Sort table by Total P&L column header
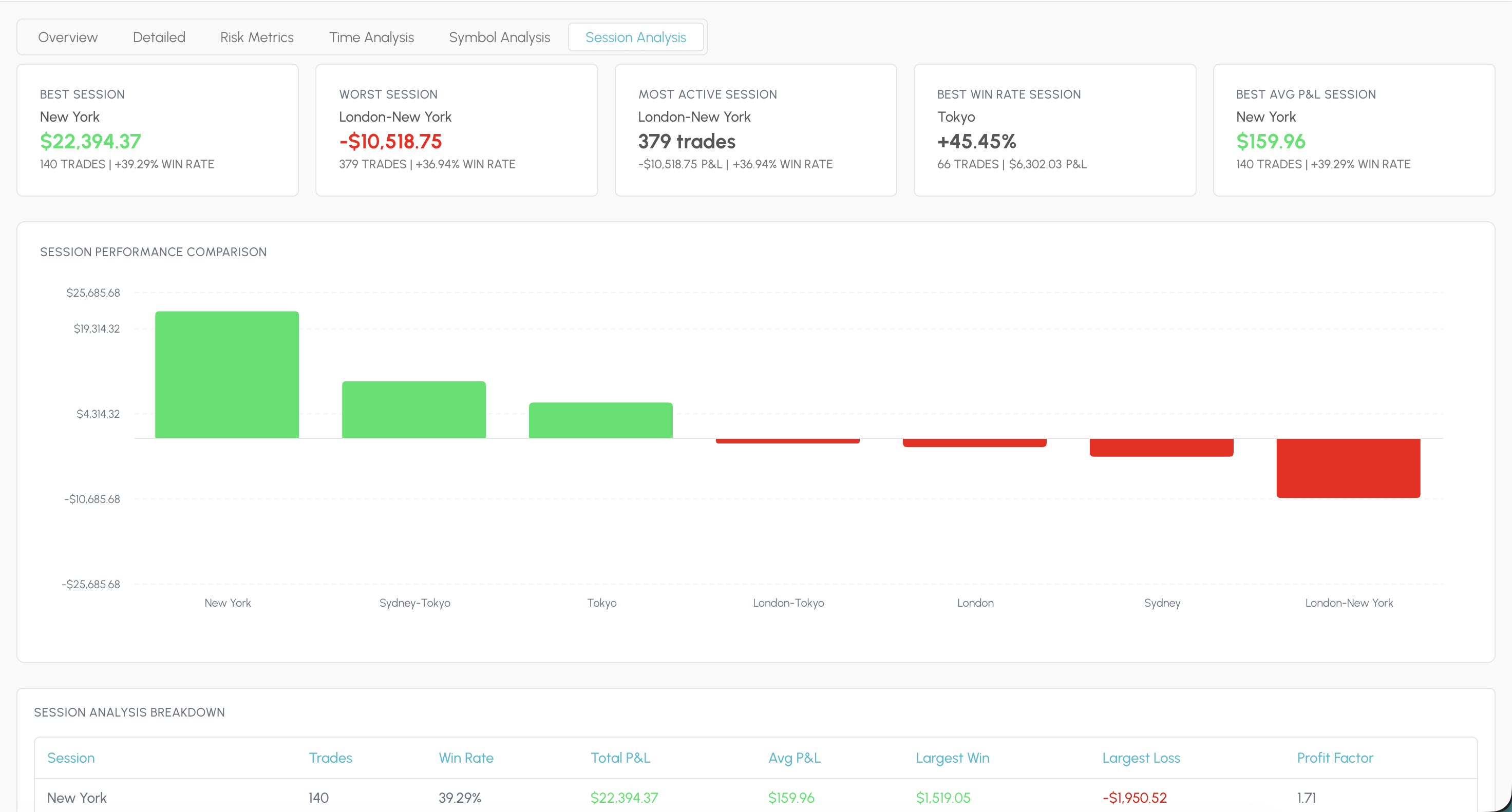Image resolution: width=1512 pixels, height=812 pixels. [x=620, y=758]
